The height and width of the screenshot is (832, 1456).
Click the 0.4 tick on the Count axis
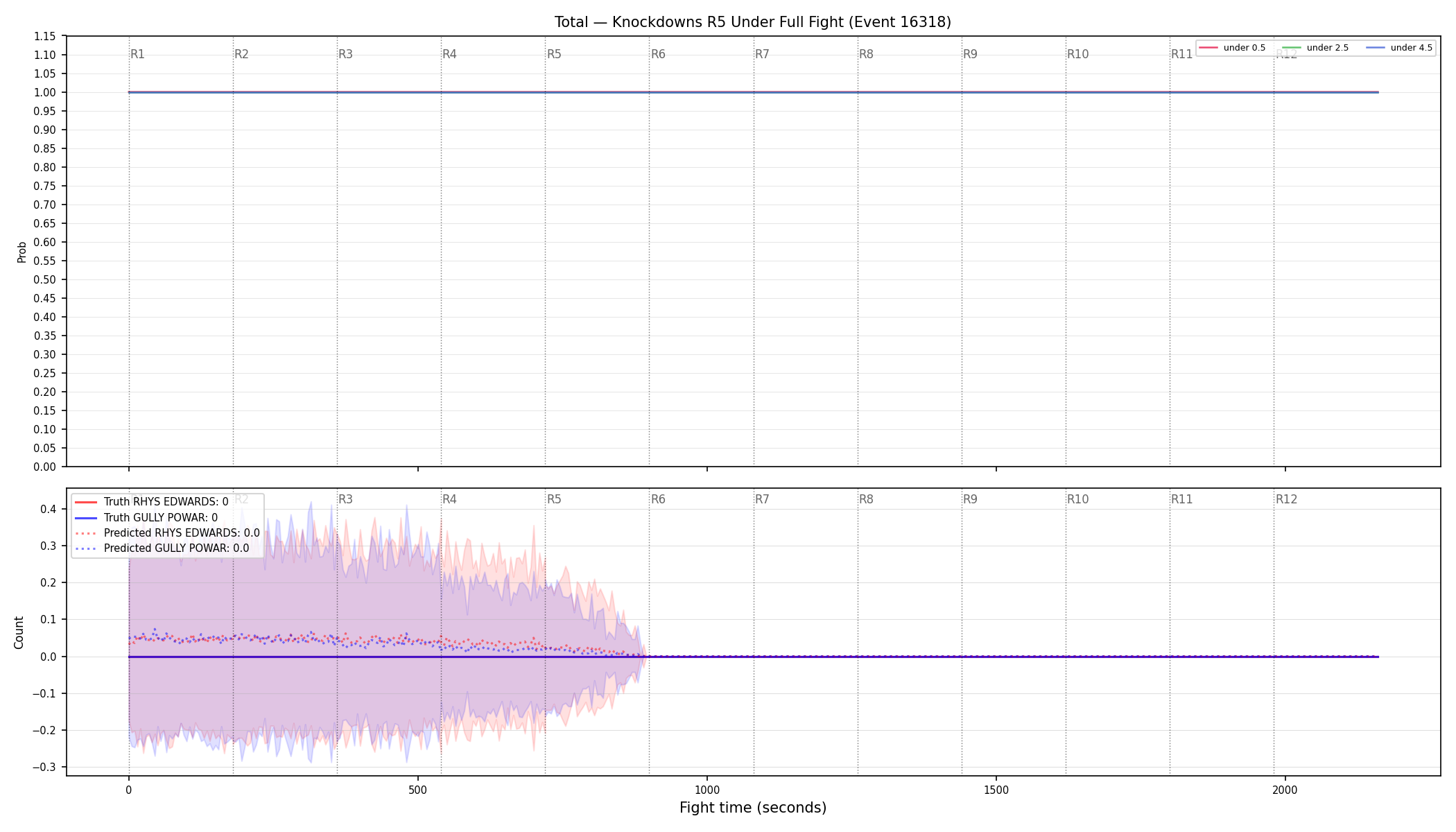click(x=48, y=509)
